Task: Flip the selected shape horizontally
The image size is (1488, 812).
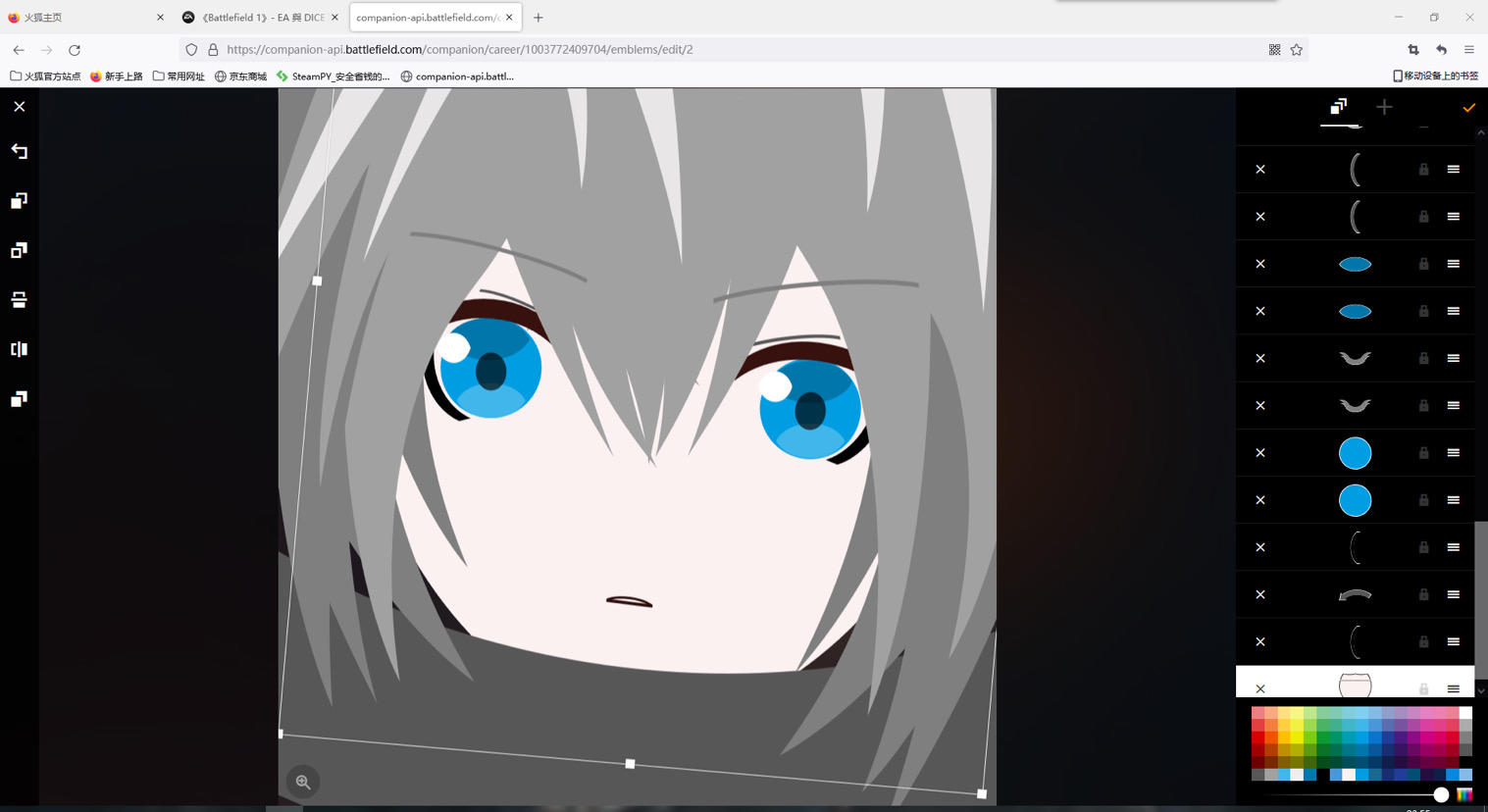Action: pyautogui.click(x=19, y=349)
